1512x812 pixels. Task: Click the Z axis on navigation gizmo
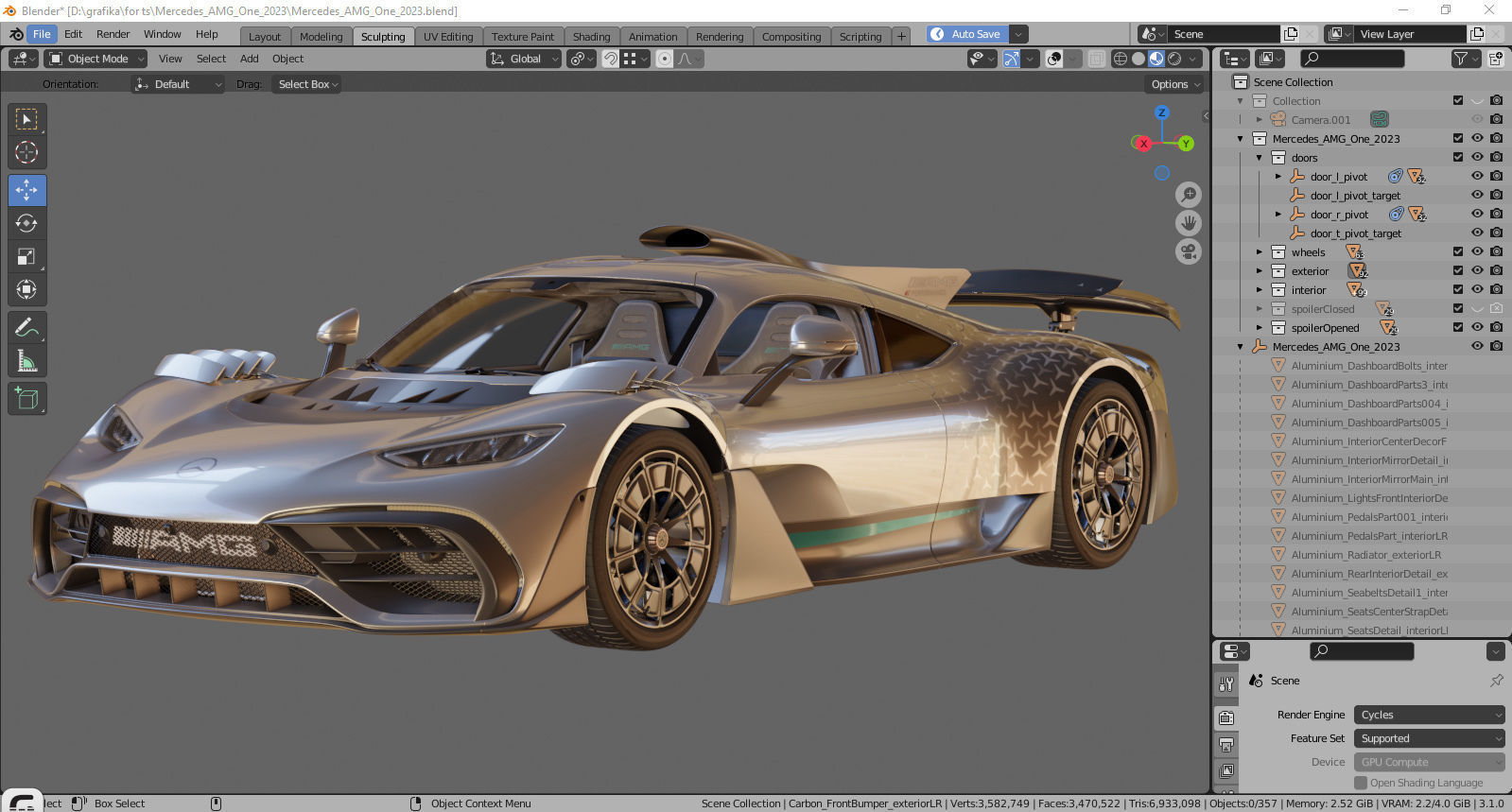(x=1162, y=112)
